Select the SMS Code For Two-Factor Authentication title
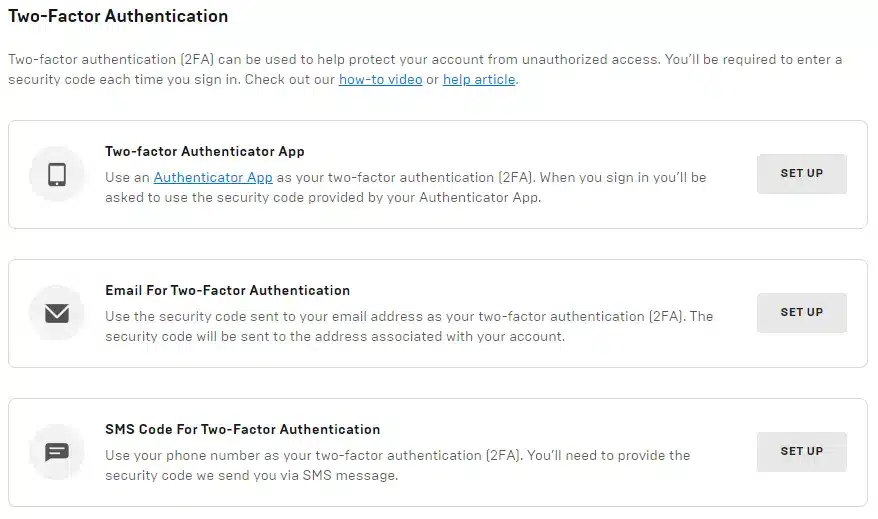 (242, 430)
